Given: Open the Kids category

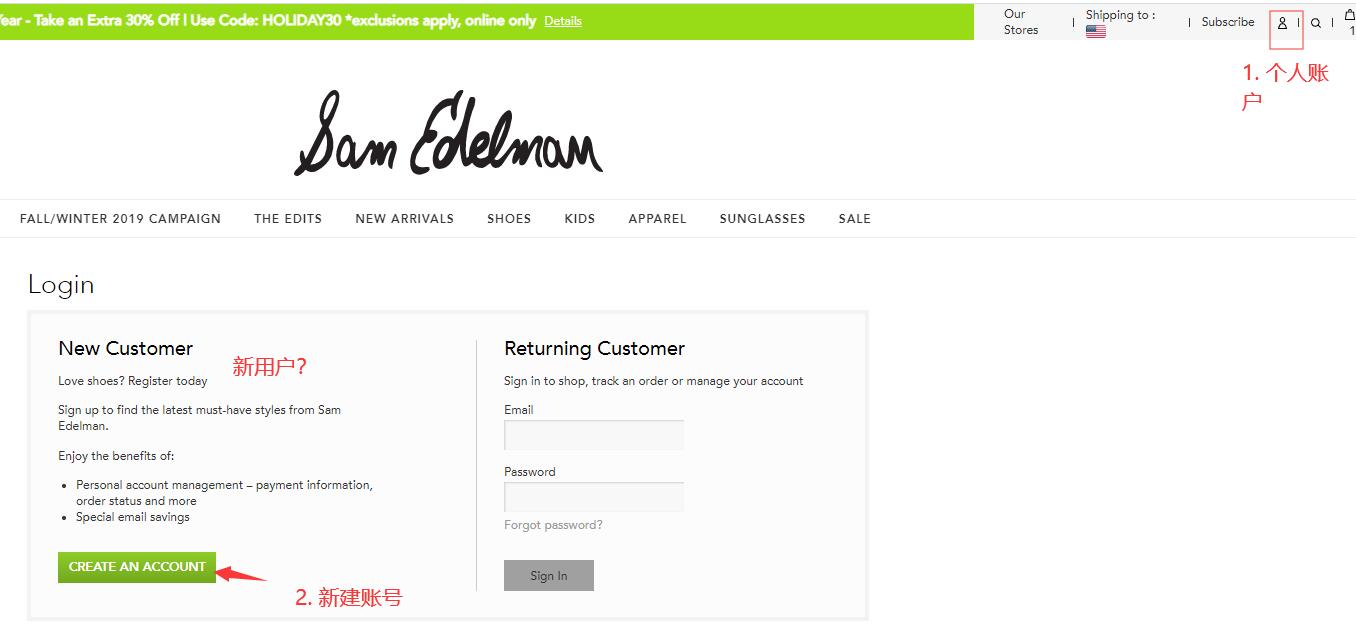Looking at the screenshot, I should [x=579, y=219].
